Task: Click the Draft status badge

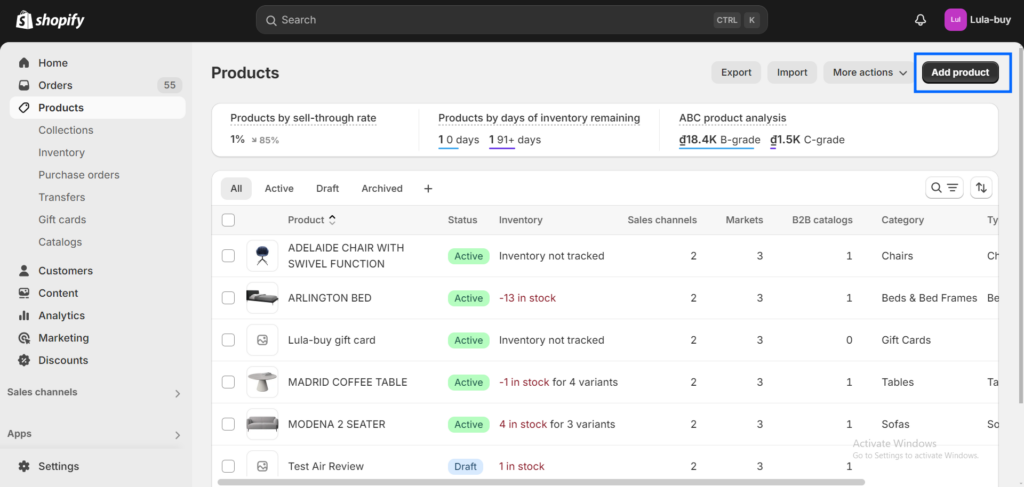Action: pos(465,467)
